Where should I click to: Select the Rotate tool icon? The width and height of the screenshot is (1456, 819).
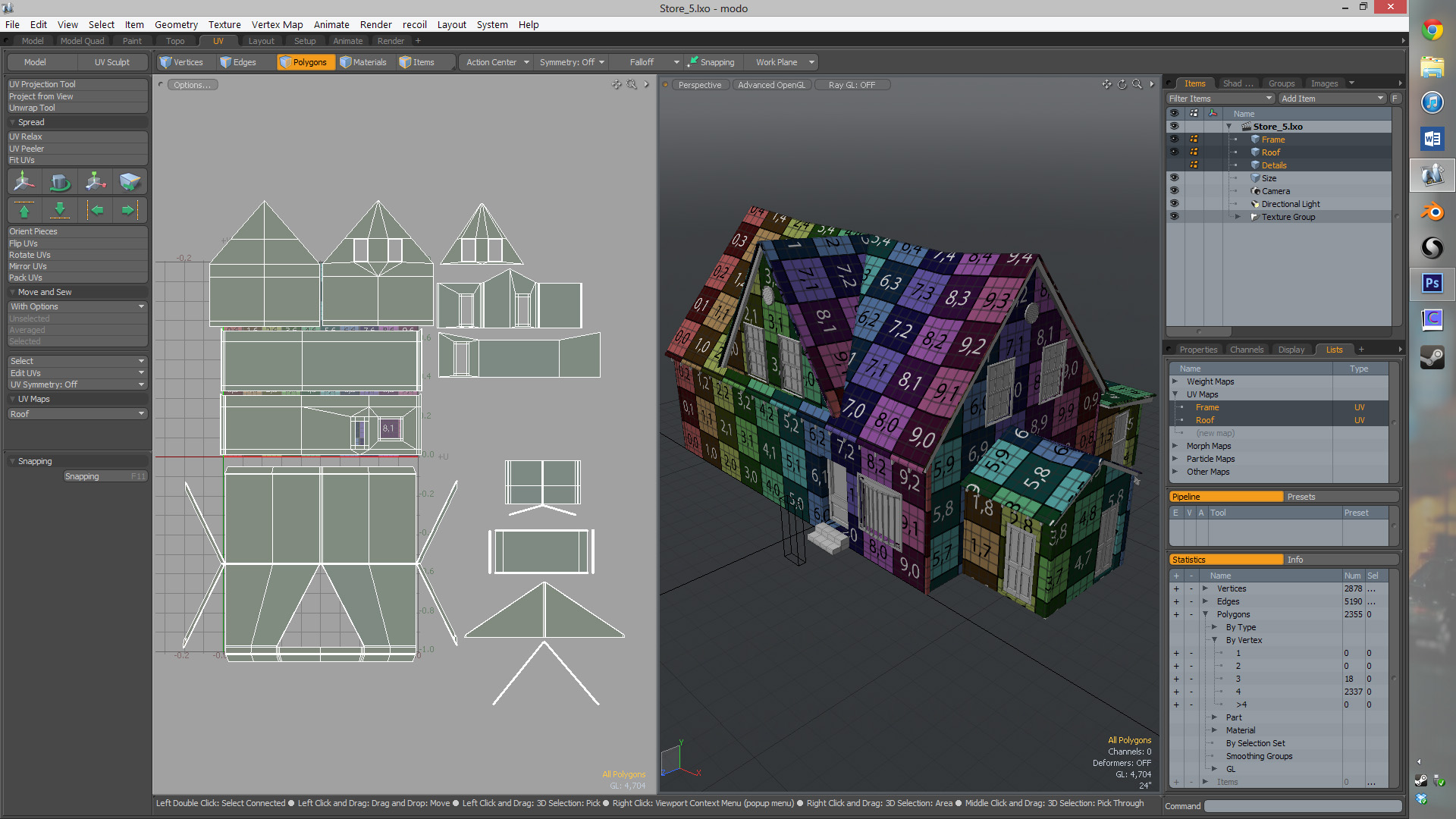coord(59,182)
